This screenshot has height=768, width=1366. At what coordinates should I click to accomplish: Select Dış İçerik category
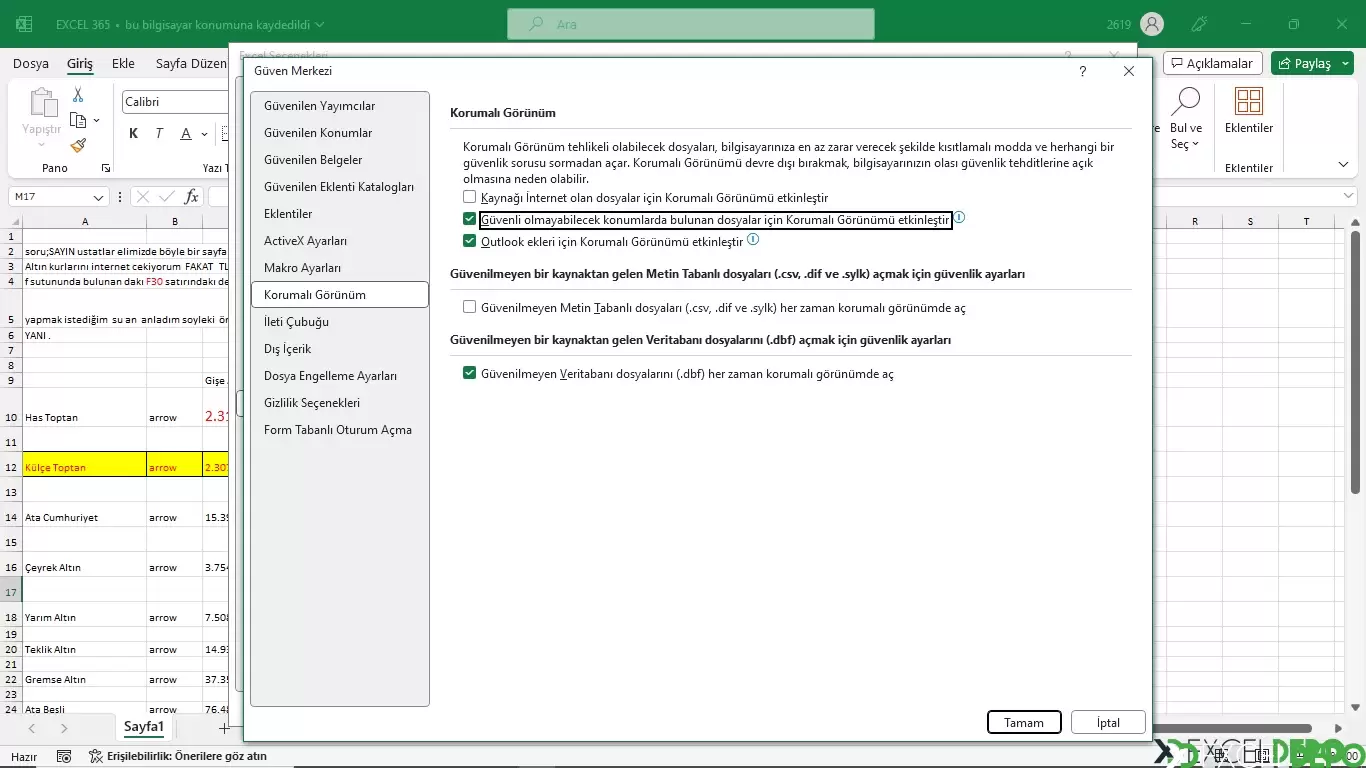[x=340, y=349]
